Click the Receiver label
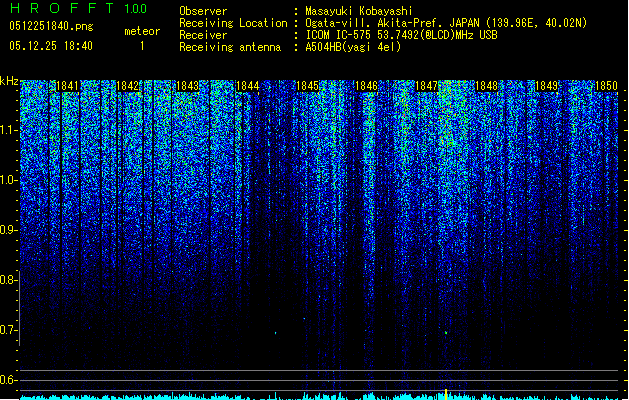629x400 pixels. click(x=203, y=35)
